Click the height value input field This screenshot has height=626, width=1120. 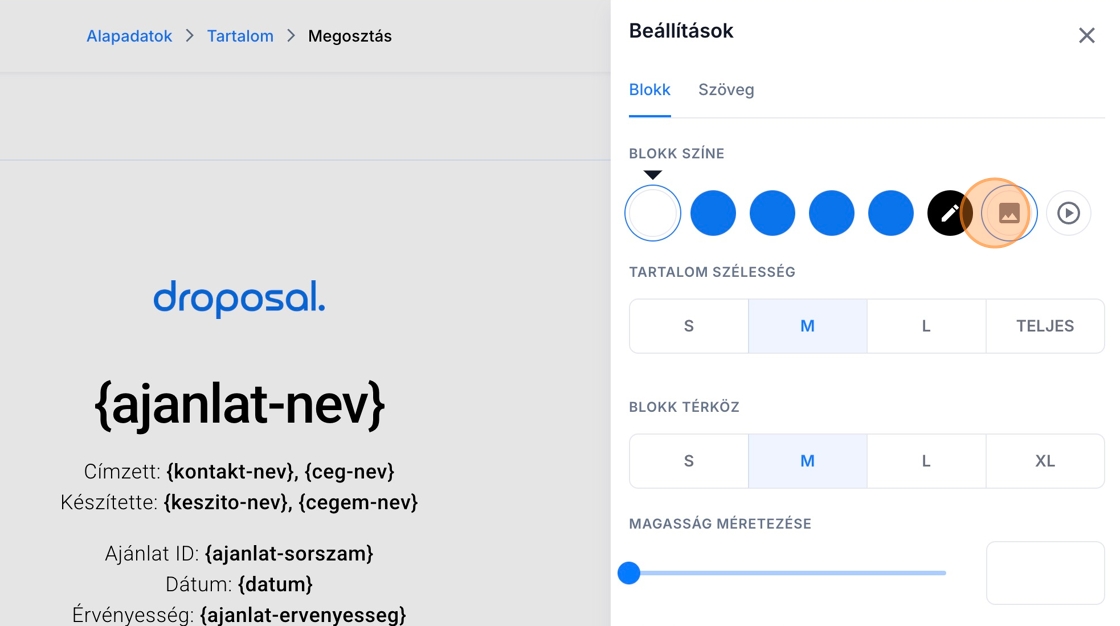(x=1045, y=573)
